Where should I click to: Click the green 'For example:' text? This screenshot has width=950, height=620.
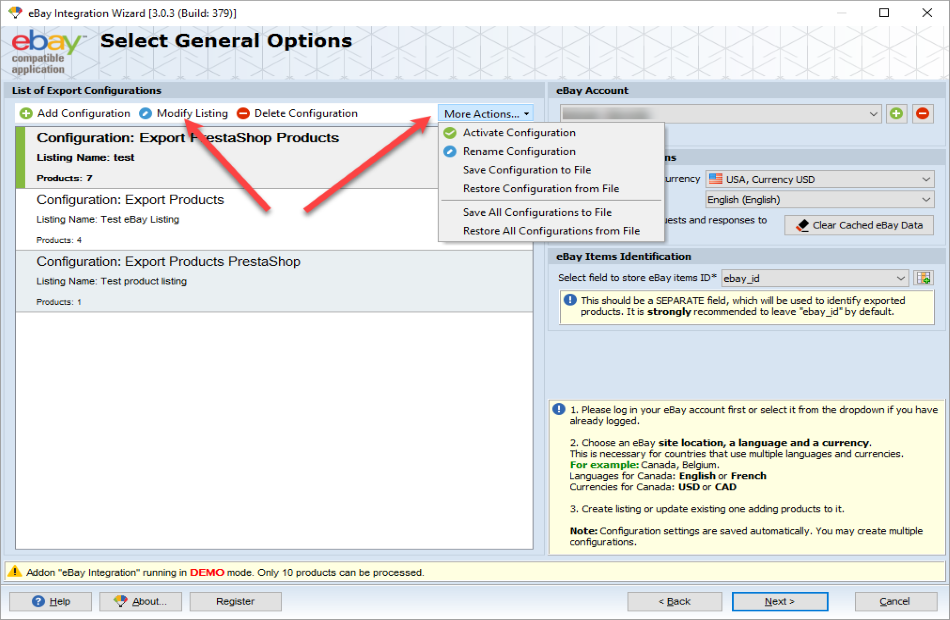604,465
